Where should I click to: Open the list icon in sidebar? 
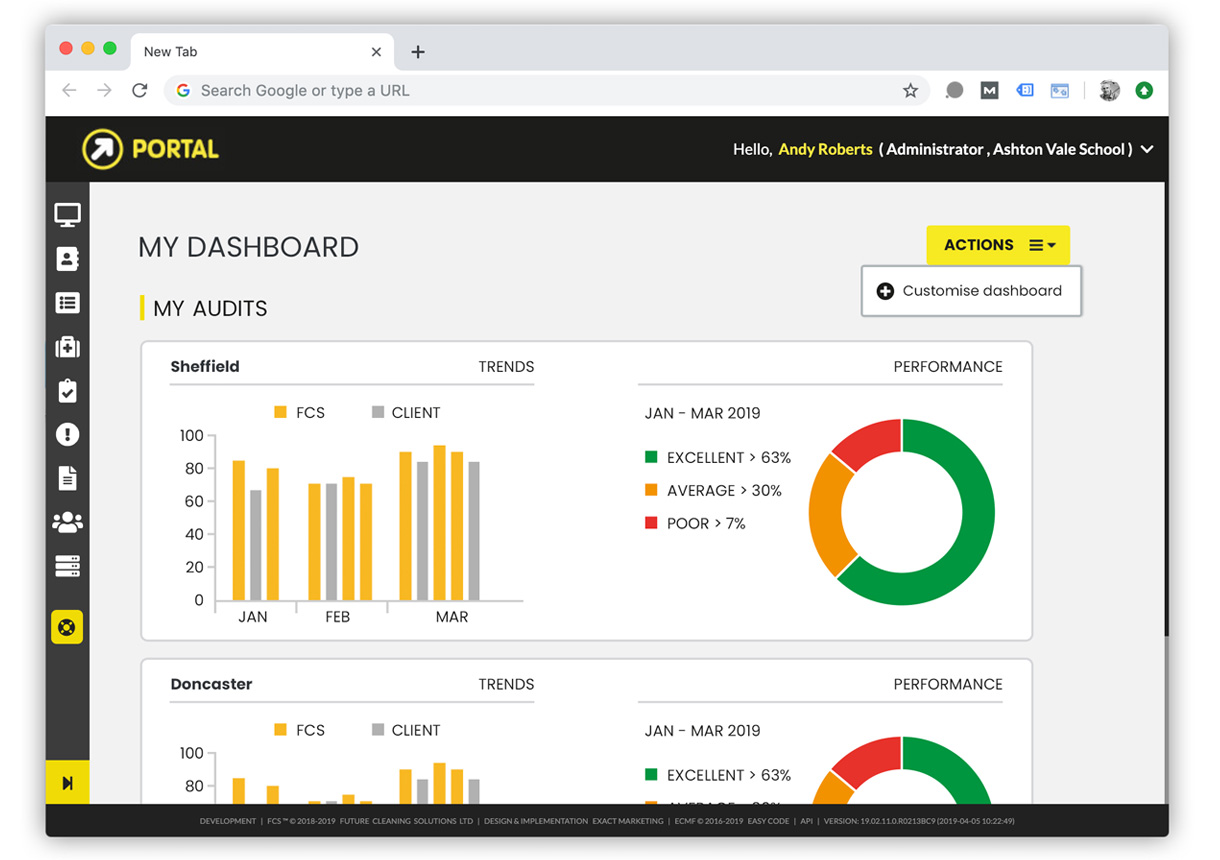tap(67, 303)
